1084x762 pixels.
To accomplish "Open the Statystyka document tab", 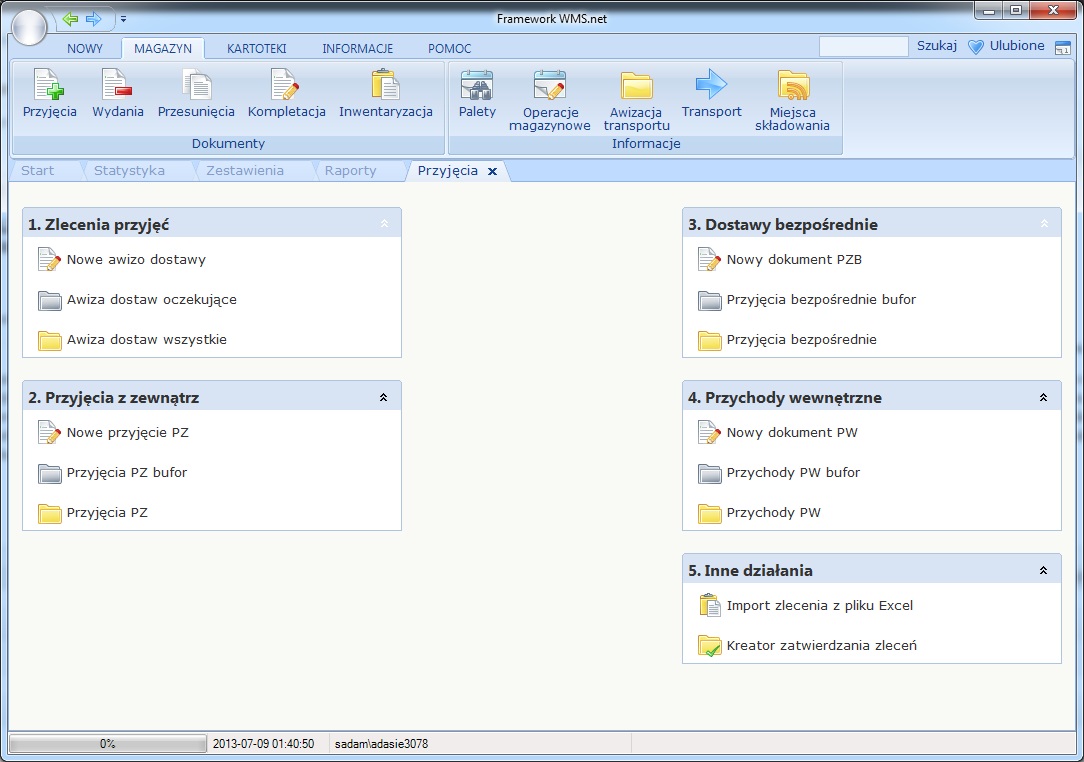I will (x=129, y=171).
